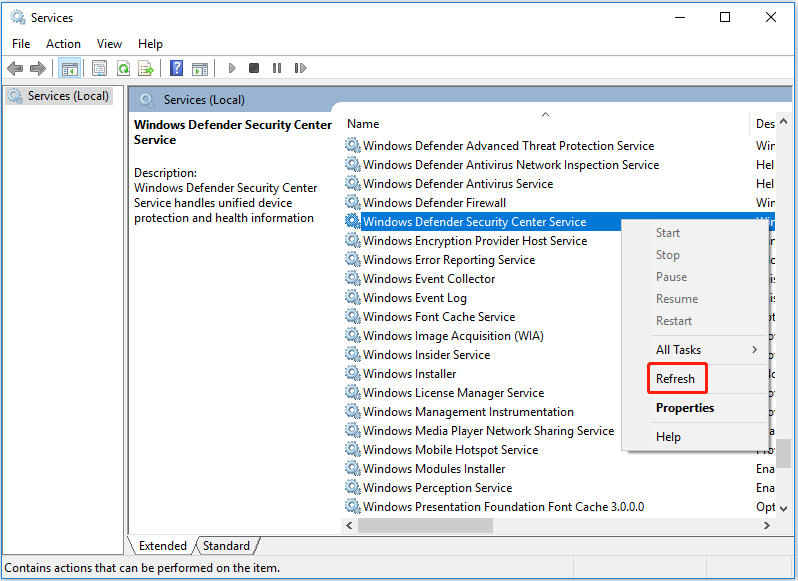Select Windows Insider Service row
This screenshot has width=798, height=581.
tap(426, 355)
